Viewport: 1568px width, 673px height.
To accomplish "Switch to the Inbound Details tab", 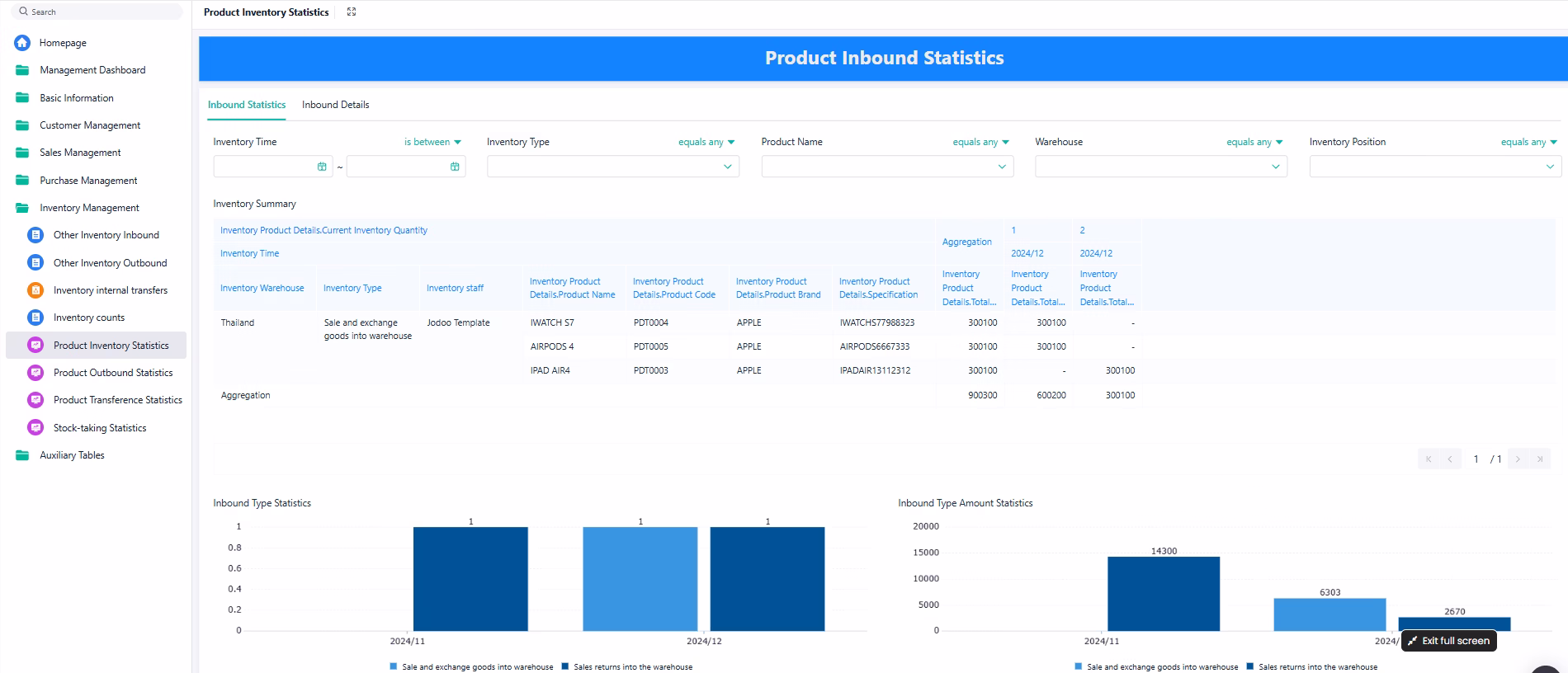I will point(335,105).
